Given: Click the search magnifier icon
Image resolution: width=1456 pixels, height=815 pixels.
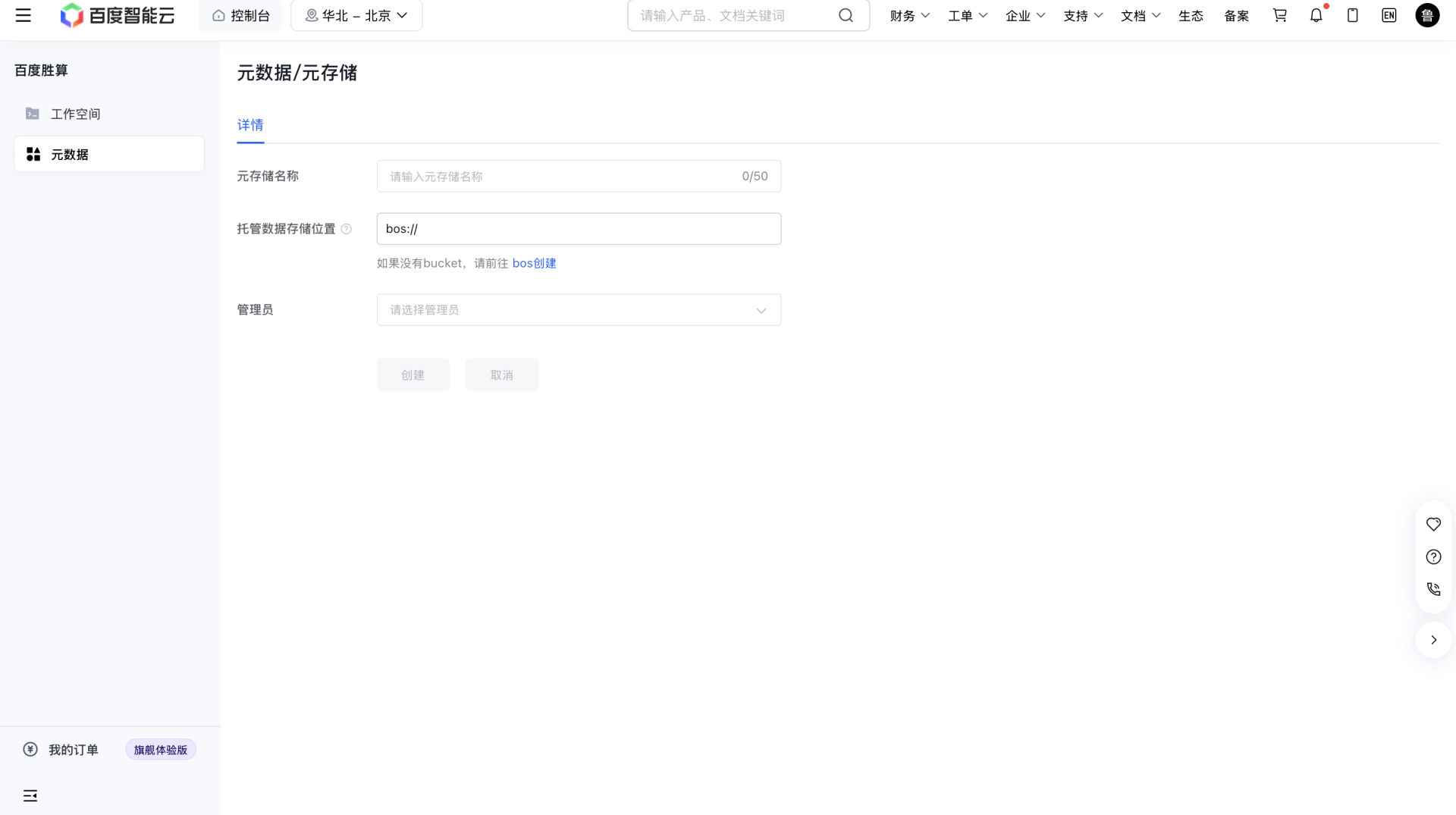Looking at the screenshot, I should coord(846,15).
